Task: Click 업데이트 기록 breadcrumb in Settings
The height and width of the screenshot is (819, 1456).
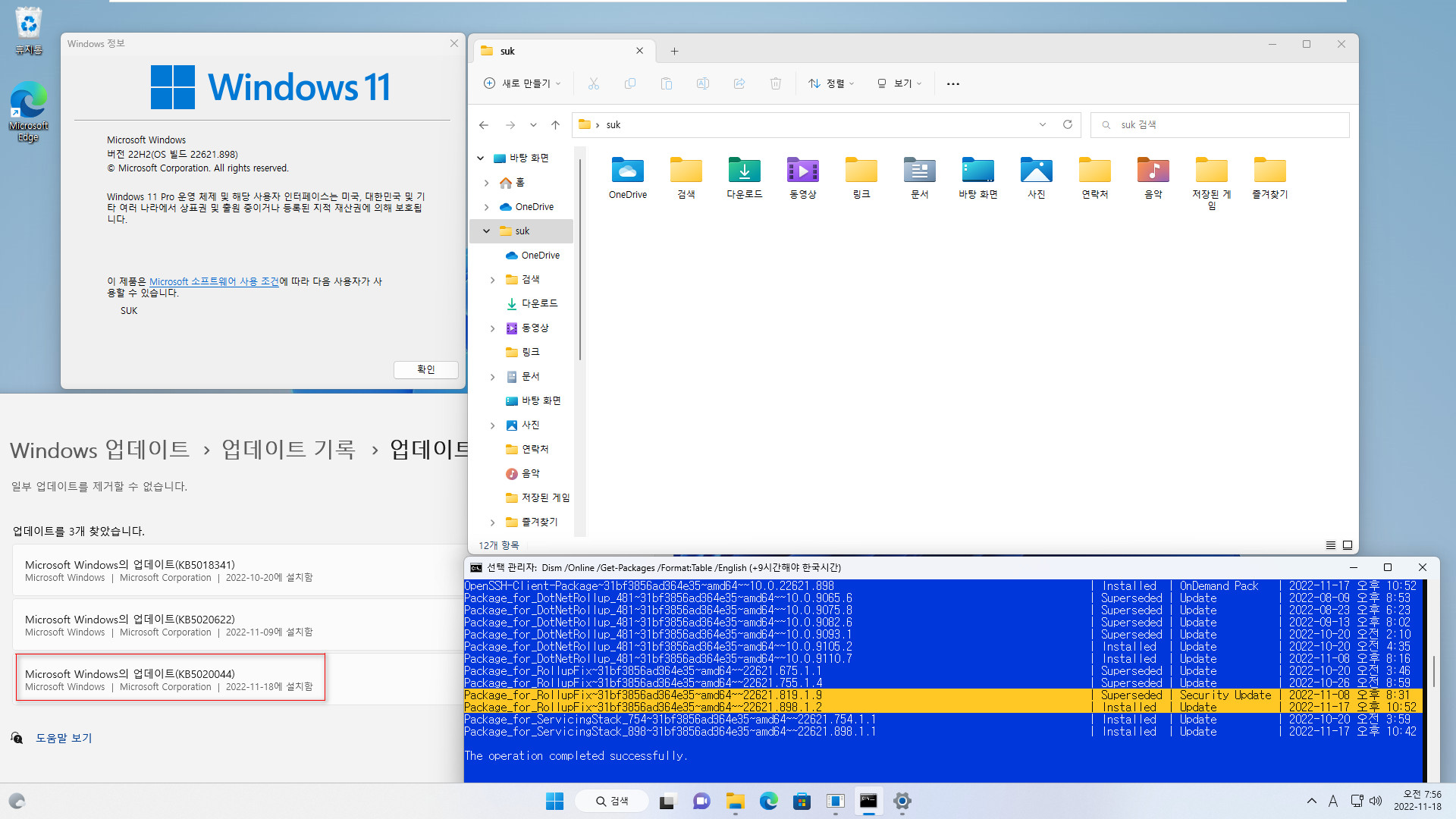Action: point(288,450)
